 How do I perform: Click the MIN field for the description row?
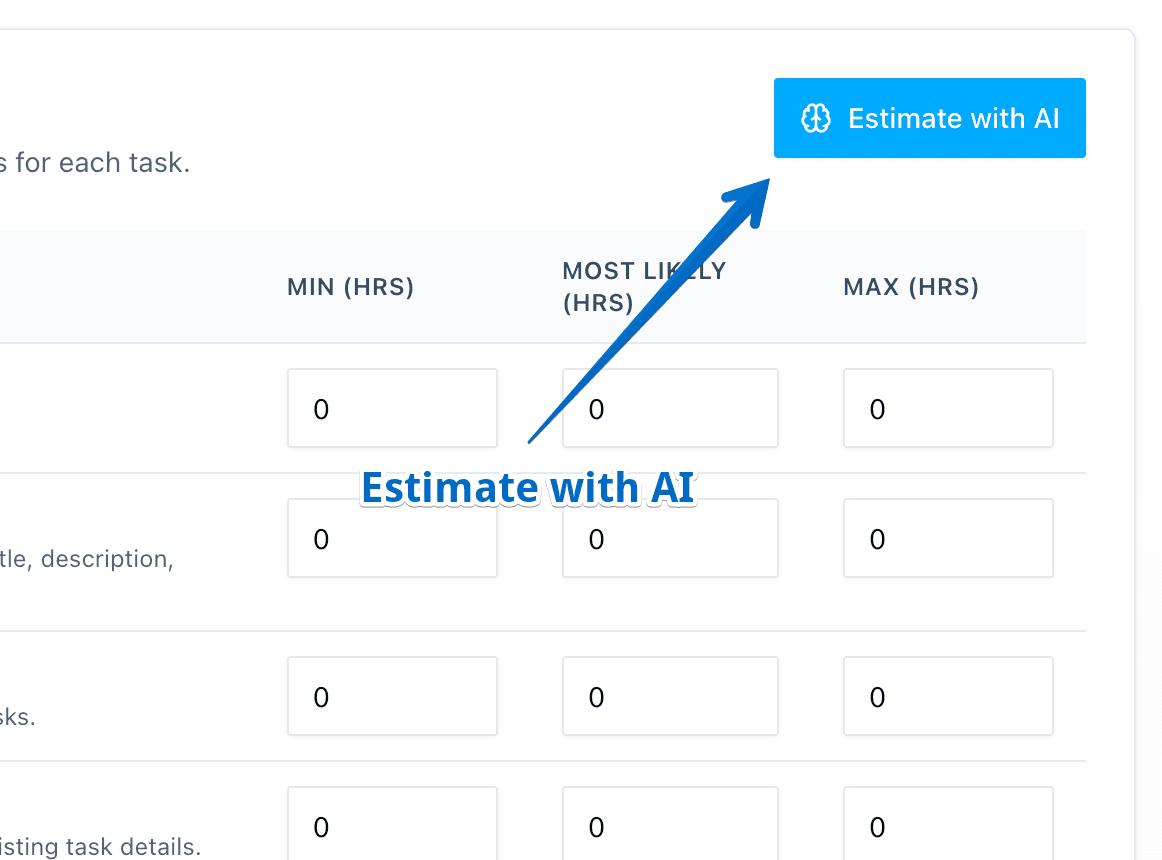[392, 538]
